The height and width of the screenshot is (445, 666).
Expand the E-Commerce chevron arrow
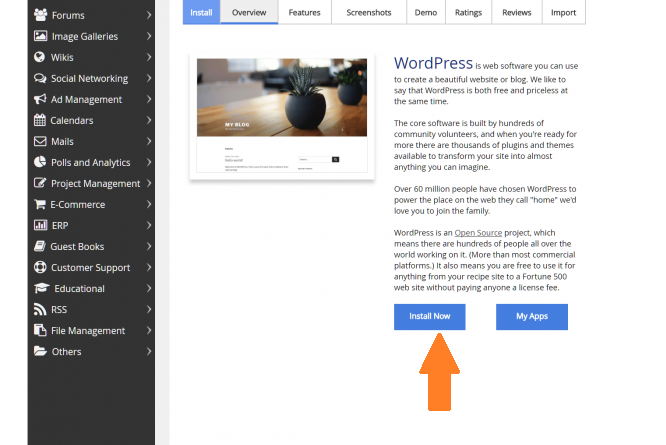(149, 204)
